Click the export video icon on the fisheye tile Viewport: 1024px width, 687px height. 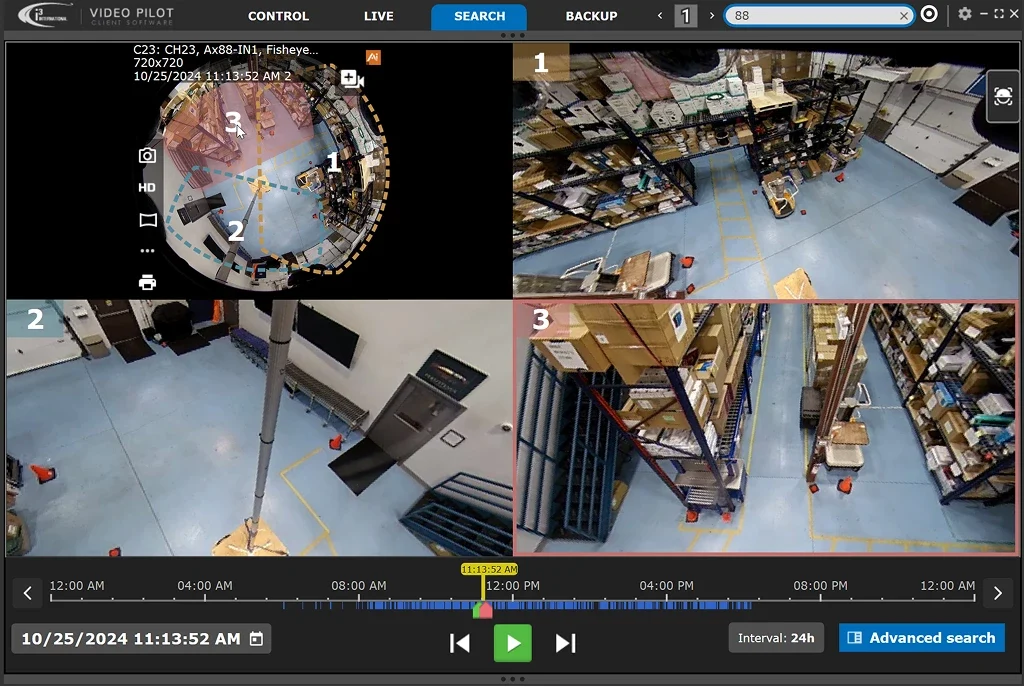coord(352,79)
